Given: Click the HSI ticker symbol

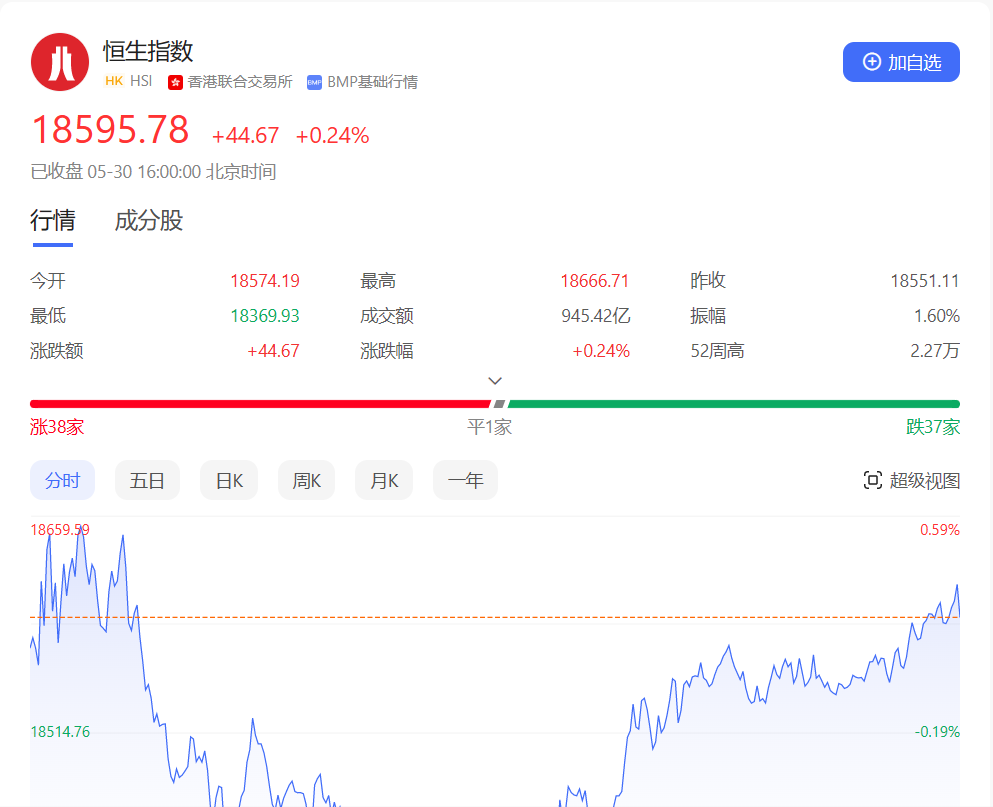Looking at the screenshot, I should (x=141, y=81).
